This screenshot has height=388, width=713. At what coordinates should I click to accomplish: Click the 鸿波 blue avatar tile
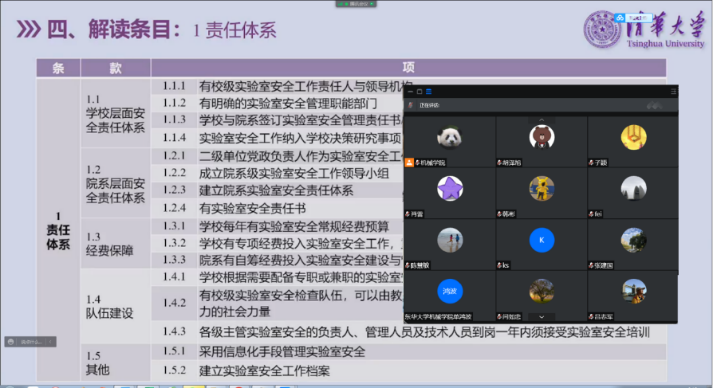[450, 291]
